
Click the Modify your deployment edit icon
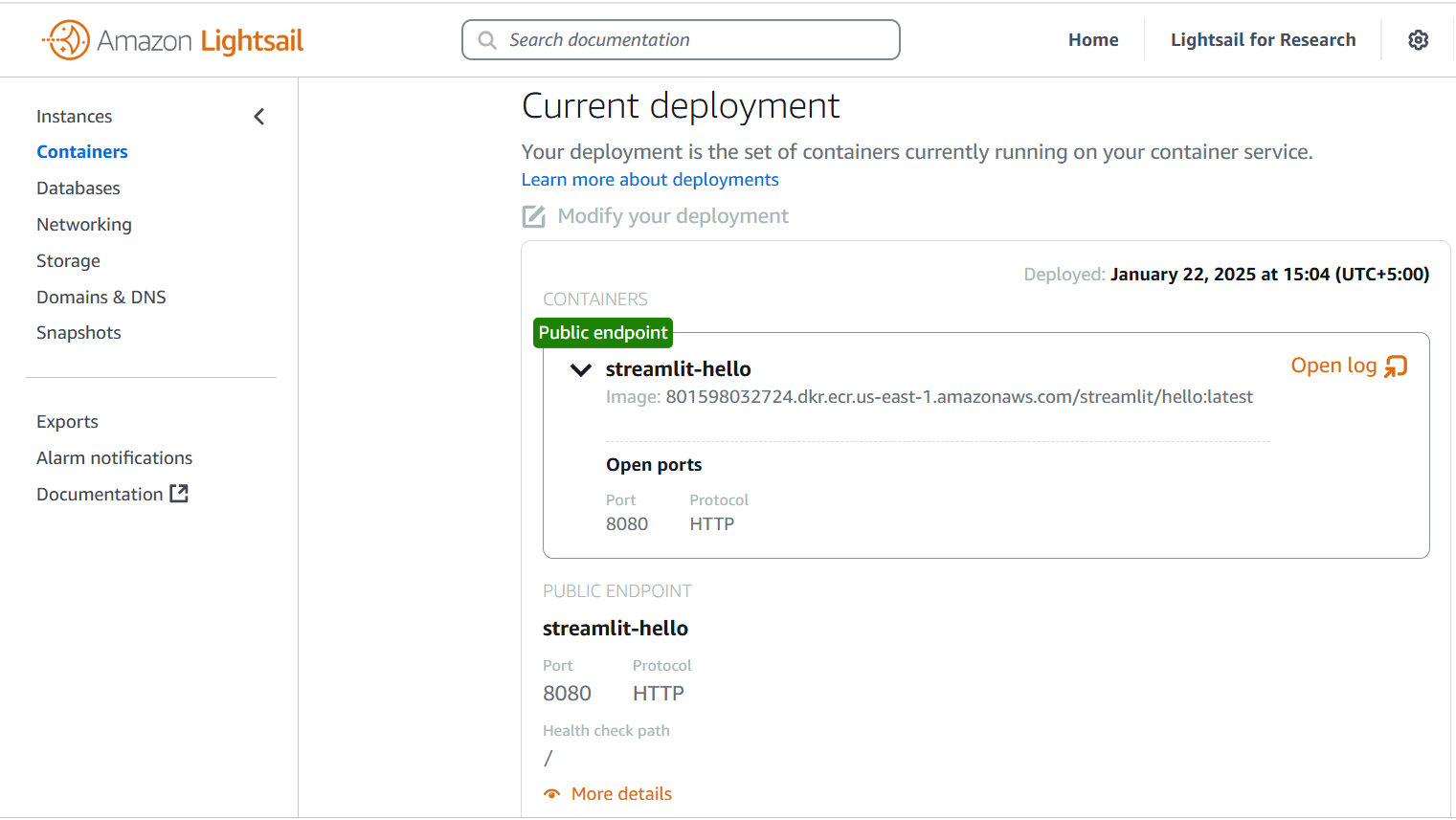[533, 216]
